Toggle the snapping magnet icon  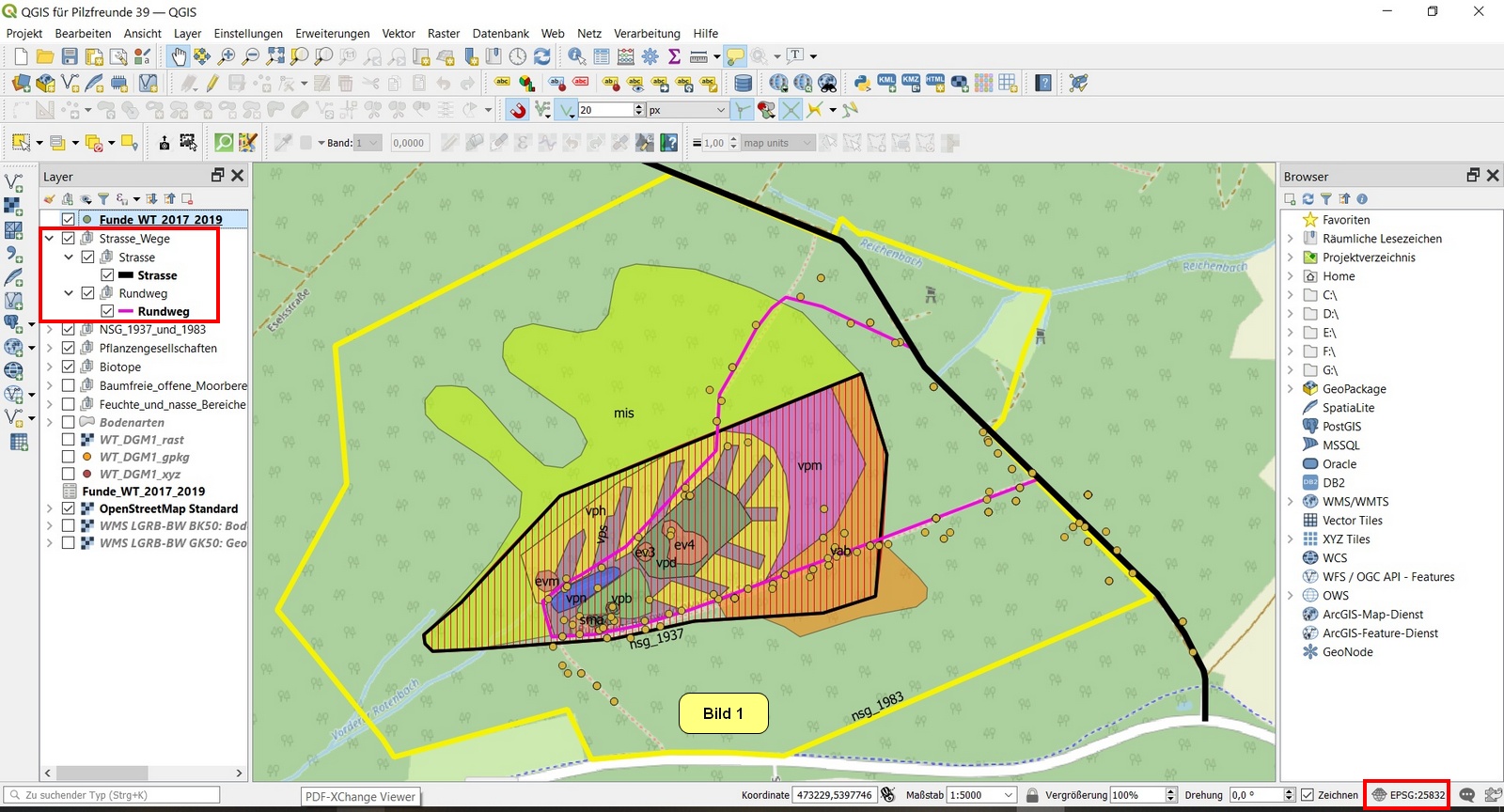tap(518, 110)
